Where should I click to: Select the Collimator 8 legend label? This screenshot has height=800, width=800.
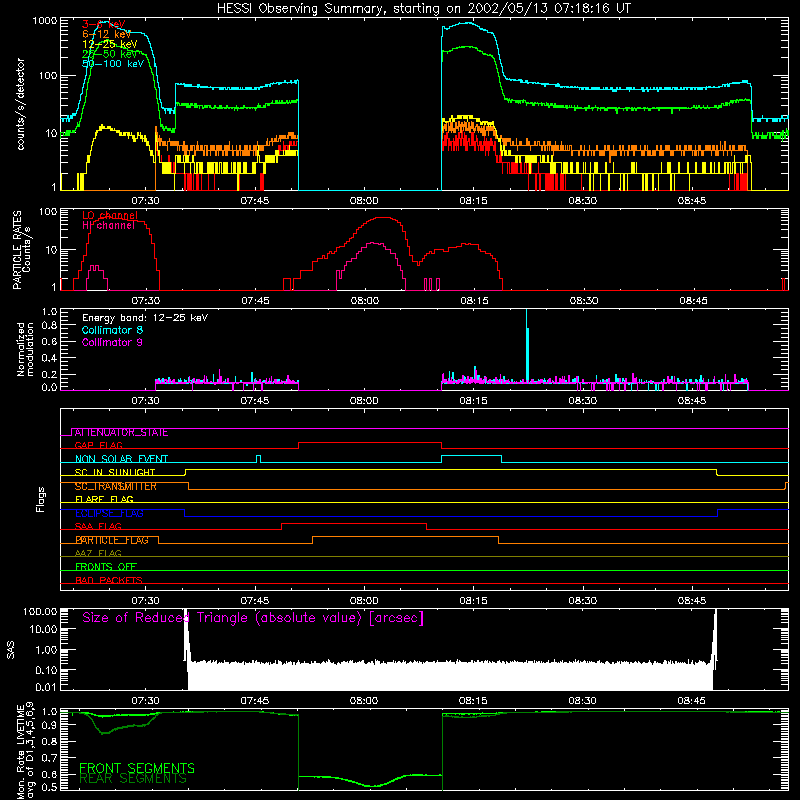112,330
